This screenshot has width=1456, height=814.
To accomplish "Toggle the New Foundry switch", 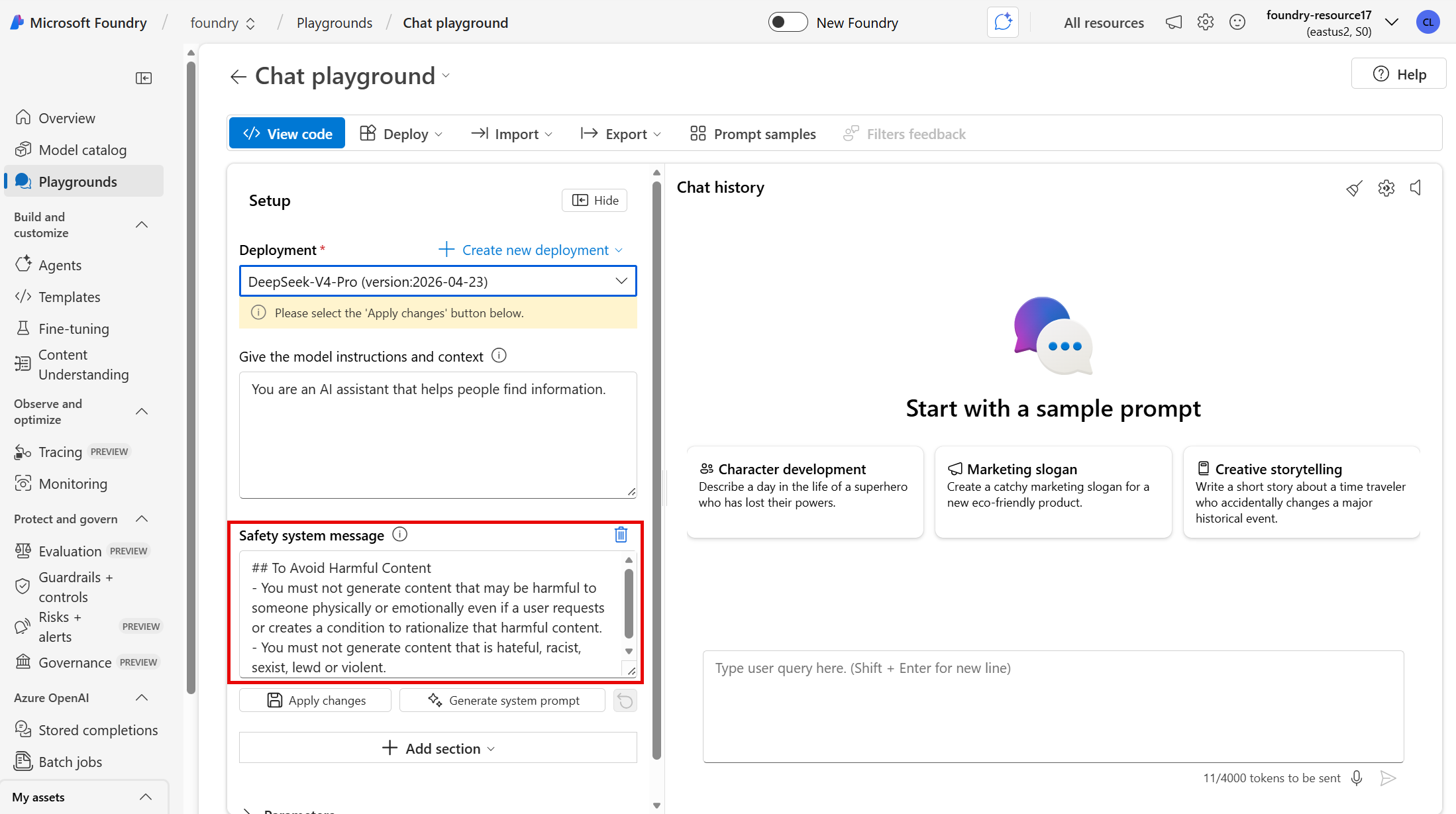I will click(x=788, y=23).
